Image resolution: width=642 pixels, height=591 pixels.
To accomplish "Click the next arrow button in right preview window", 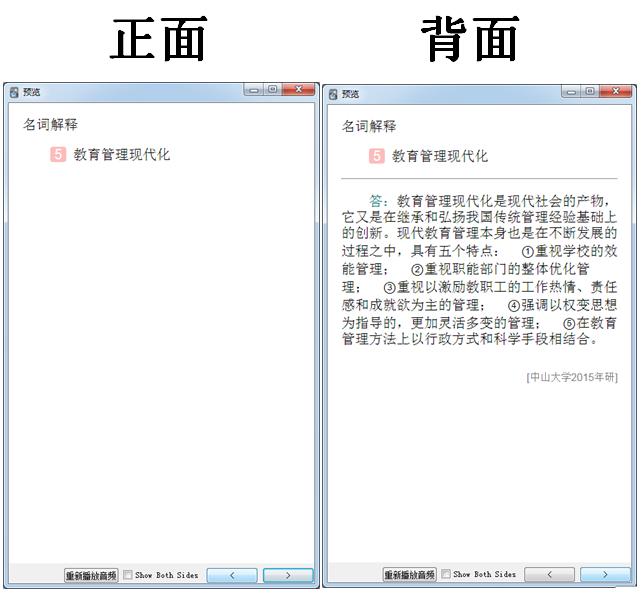I will coord(605,575).
